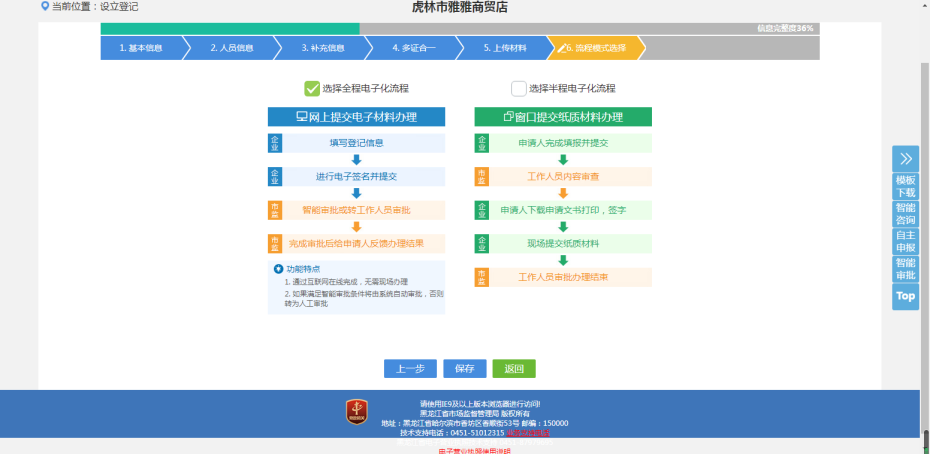This screenshot has width=930, height=455.
Task: Click the copy icon in 窗口提交纸质材料办理 header
Action: 509,117
